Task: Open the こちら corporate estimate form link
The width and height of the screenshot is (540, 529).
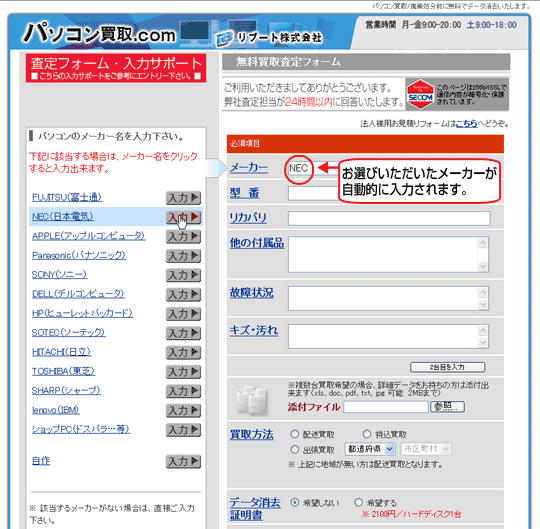Action: [x=467, y=123]
